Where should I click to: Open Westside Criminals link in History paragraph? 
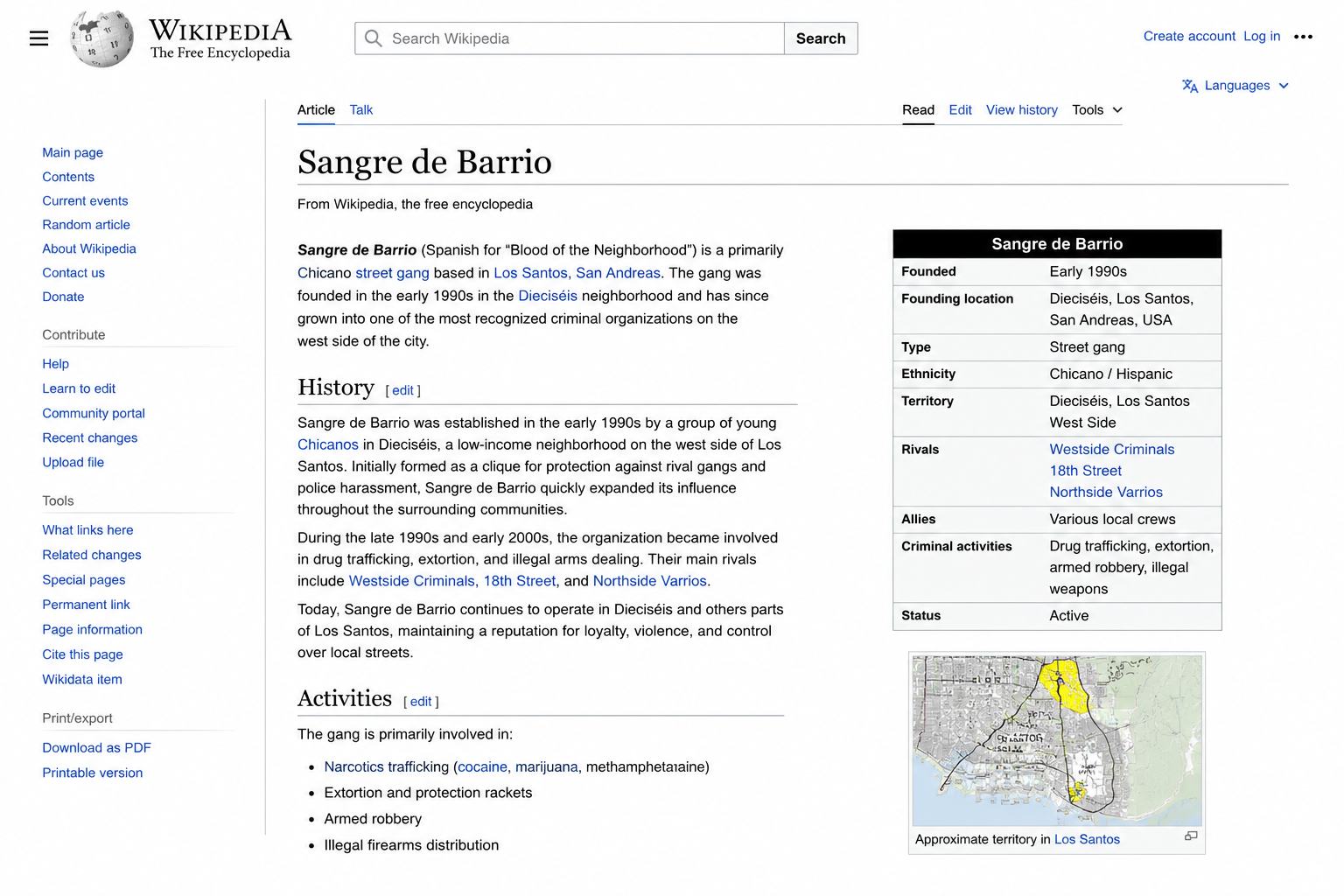click(412, 581)
